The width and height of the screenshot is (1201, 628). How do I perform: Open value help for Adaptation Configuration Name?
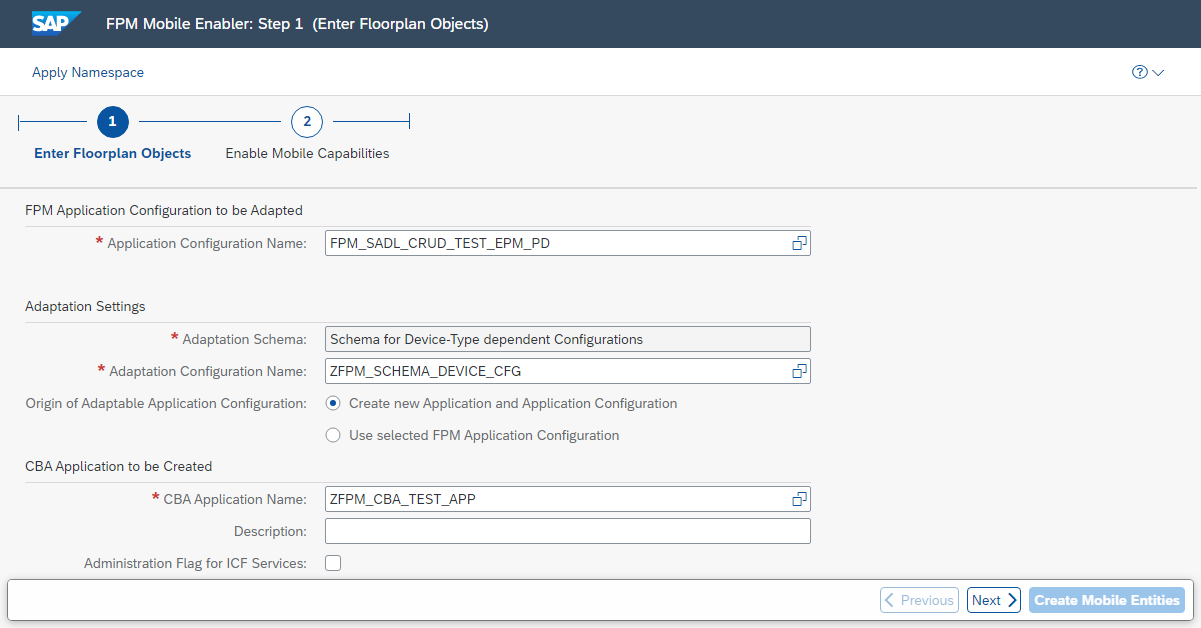point(798,371)
